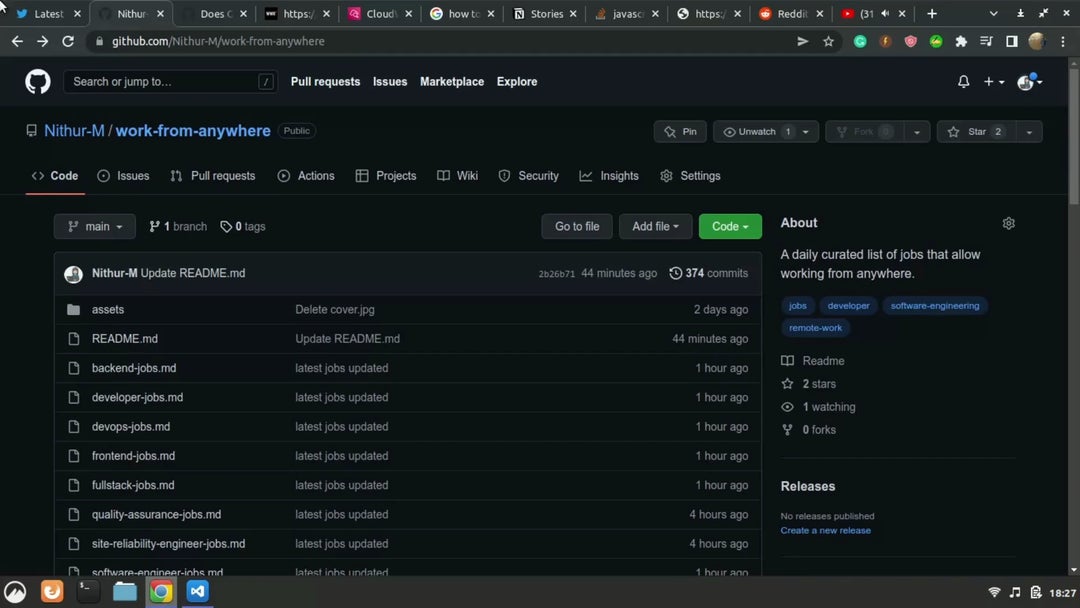Screen dimensions: 1080x608
Task: Click your profile avatar
Action: (1026, 81)
